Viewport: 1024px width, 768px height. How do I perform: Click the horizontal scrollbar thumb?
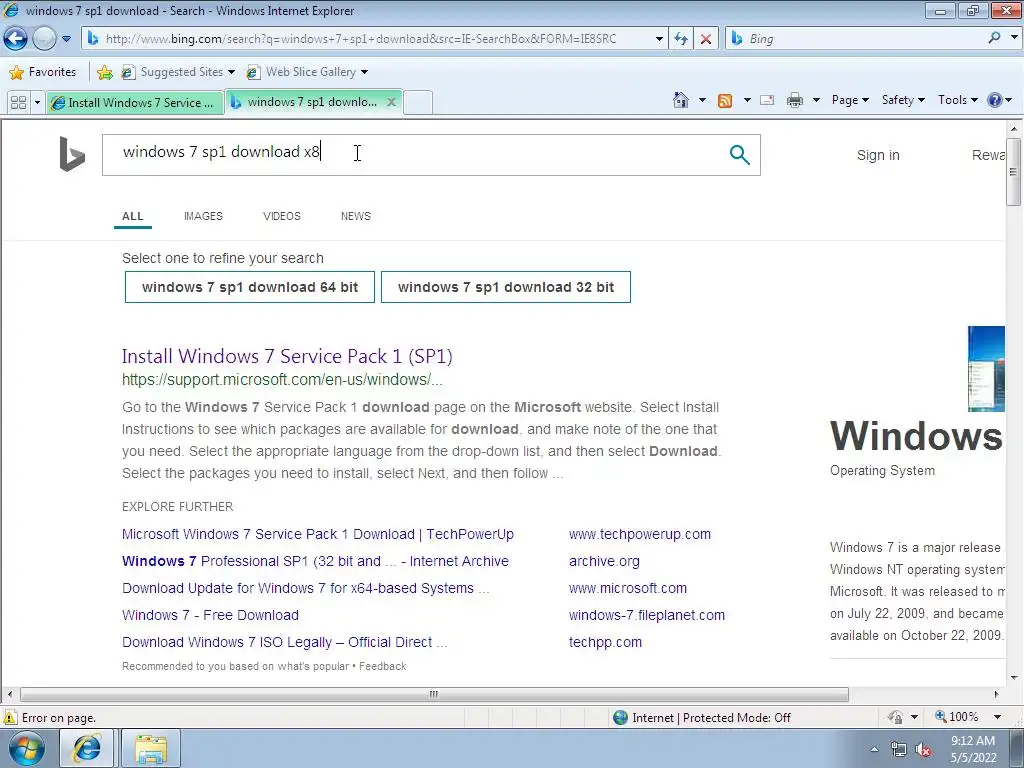(x=434, y=694)
